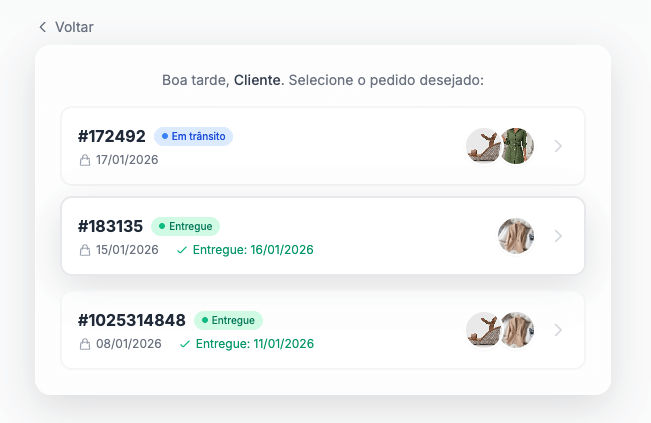Image resolution: width=651 pixels, height=423 pixels.
Task: Click the Entregue badge on order #183135
Action: point(185,226)
